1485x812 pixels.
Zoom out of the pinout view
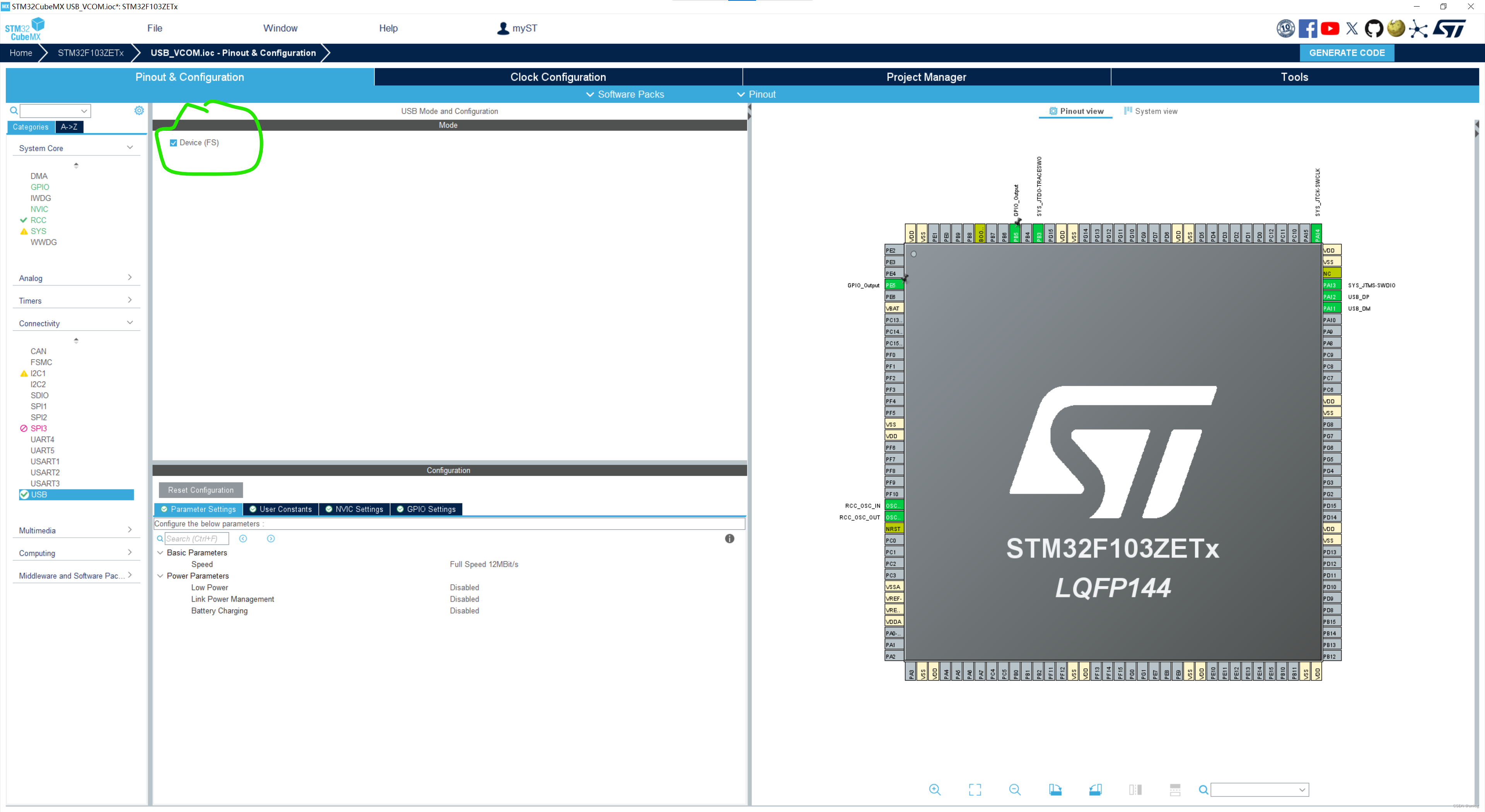tap(1015, 790)
